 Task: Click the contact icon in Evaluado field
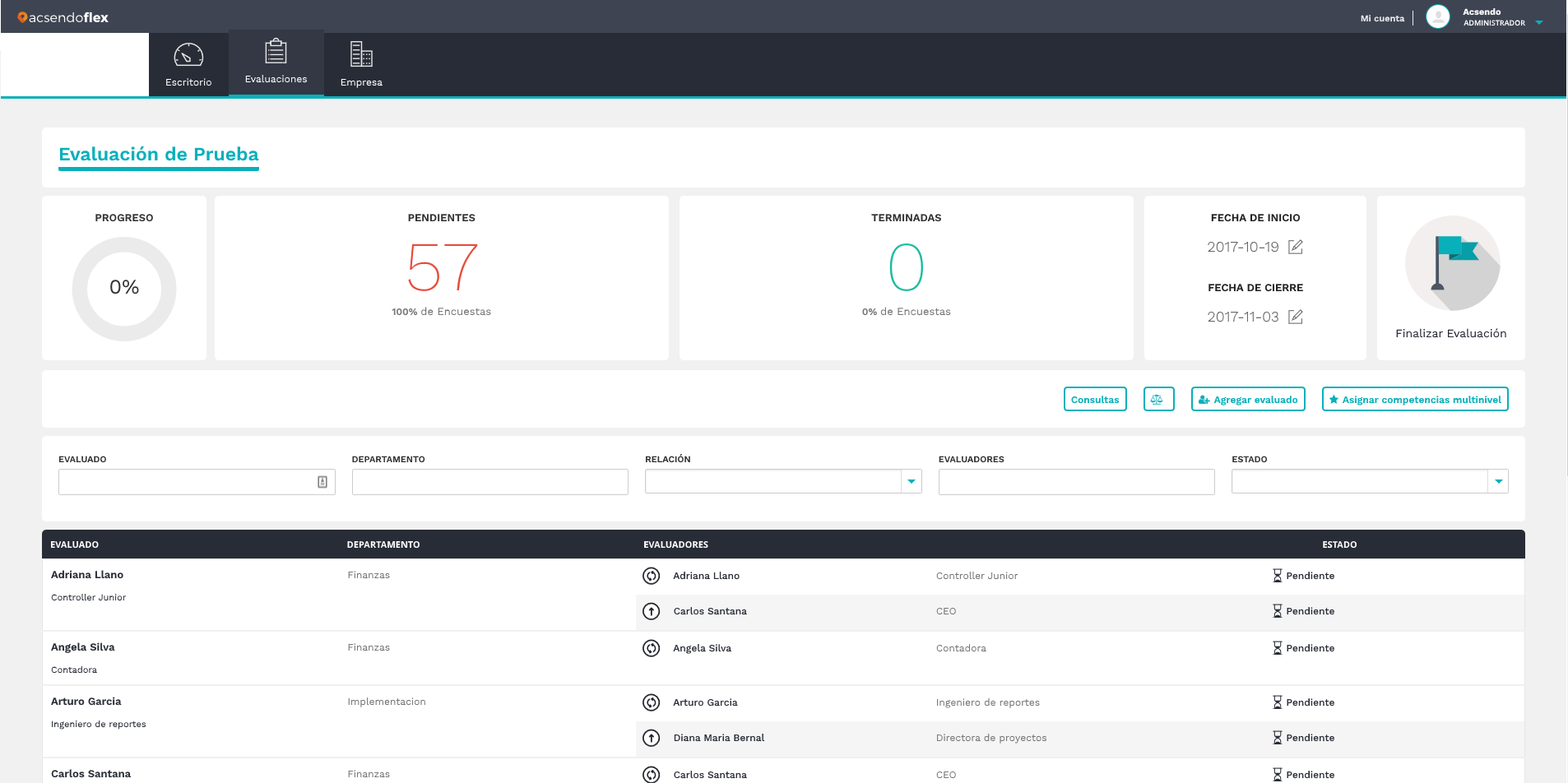pyautogui.click(x=322, y=482)
